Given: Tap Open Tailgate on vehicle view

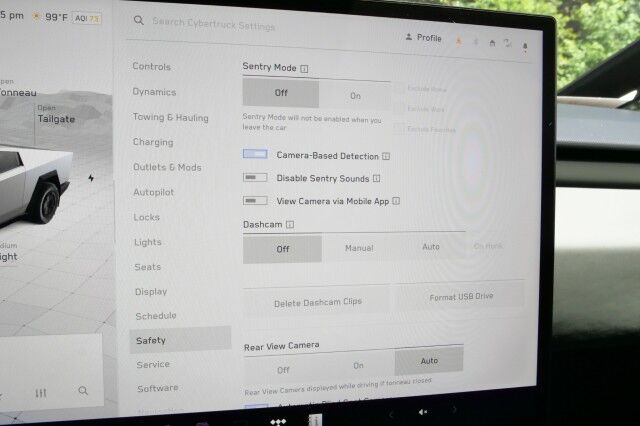Looking at the screenshot, I should pyautogui.click(x=56, y=114).
